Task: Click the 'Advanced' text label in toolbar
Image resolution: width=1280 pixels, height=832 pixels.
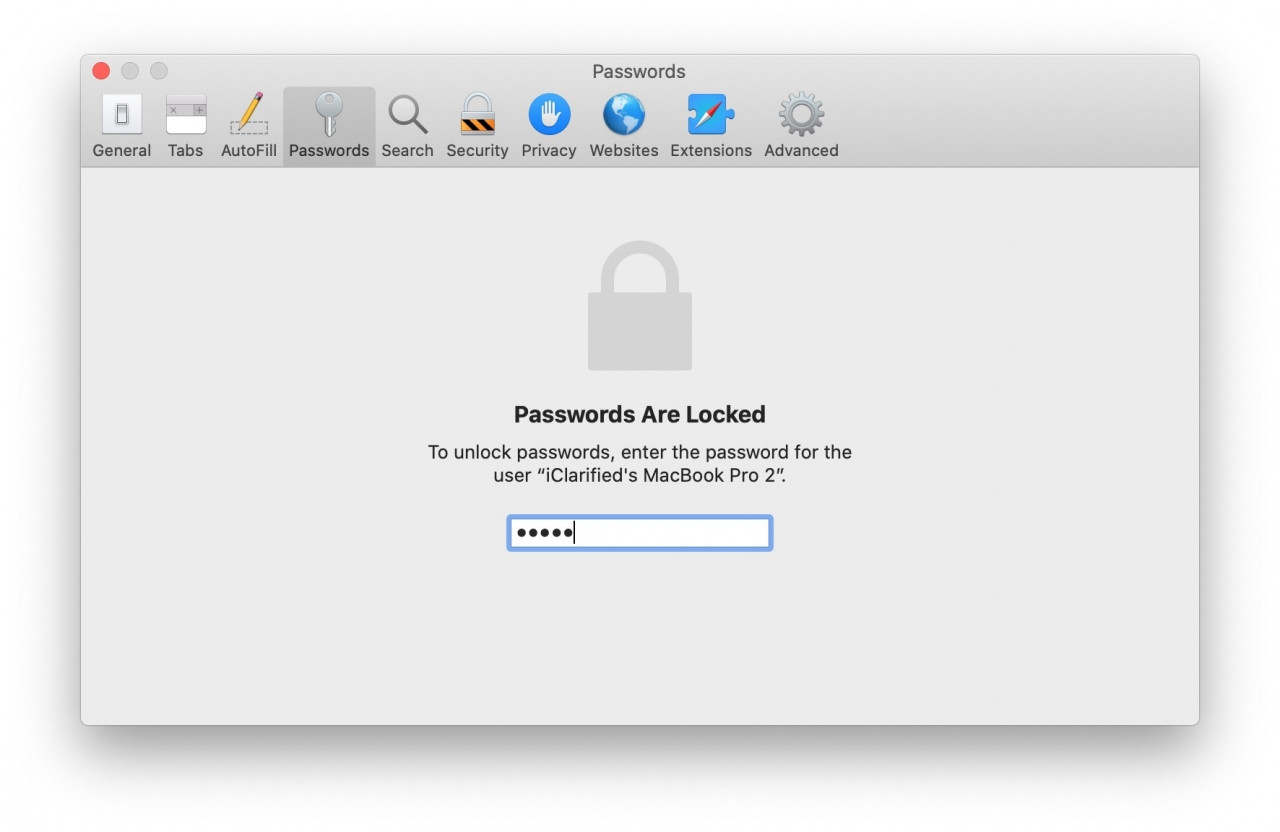Action: point(801,151)
